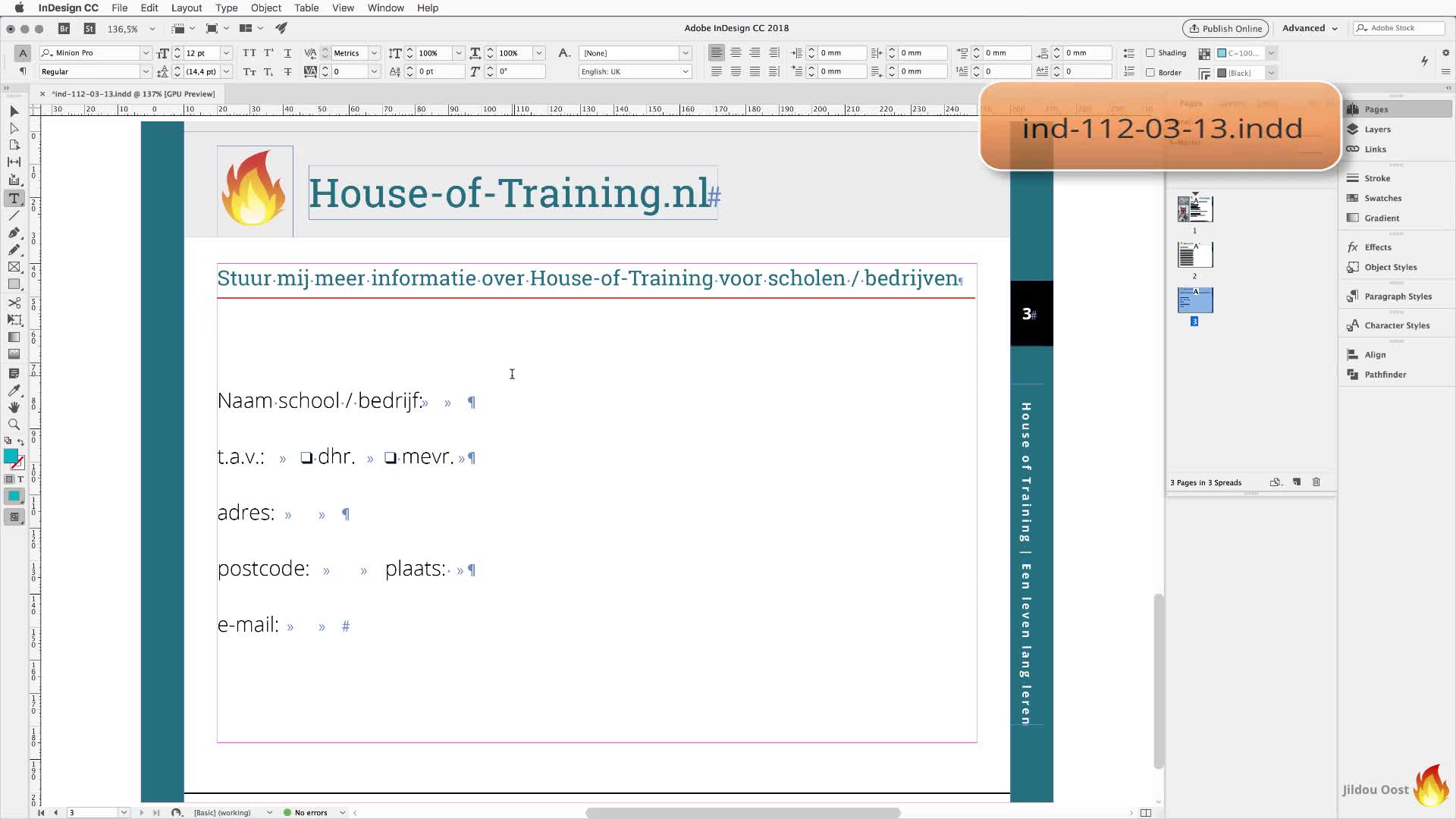Open the 136,5% zoom level dropdown
The width and height of the screenshot is (1456, 819).
click(x=152, y=29)
